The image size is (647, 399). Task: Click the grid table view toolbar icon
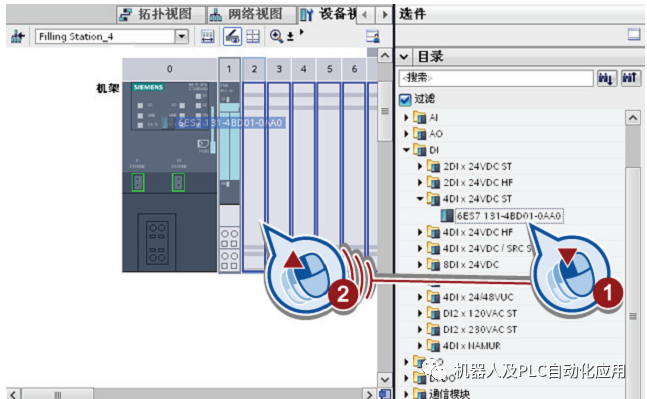point(253,36)
